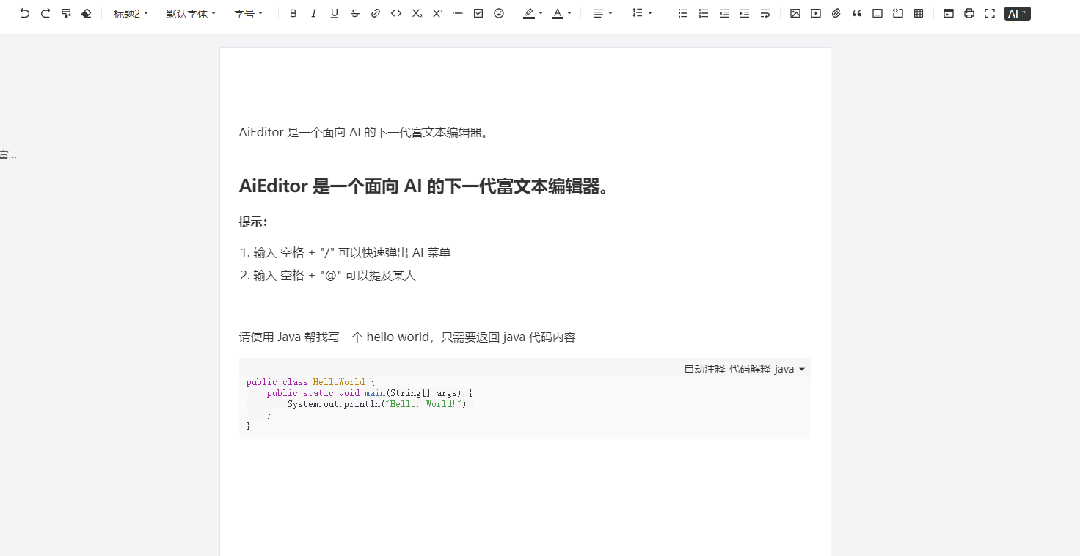Click the auto-comment button in the code block
The height and width of the screenshot is (556, 1080).
(x=704, y=369)
